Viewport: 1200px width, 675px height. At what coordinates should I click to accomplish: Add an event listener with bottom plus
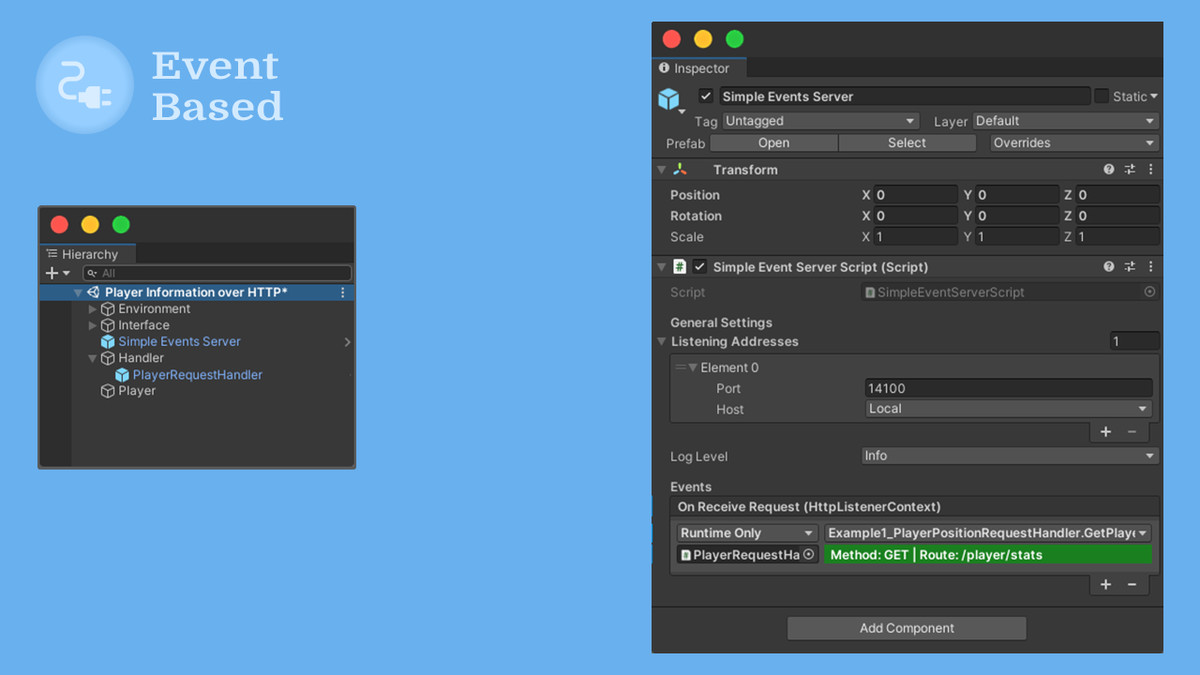[x=1106, y=585]
